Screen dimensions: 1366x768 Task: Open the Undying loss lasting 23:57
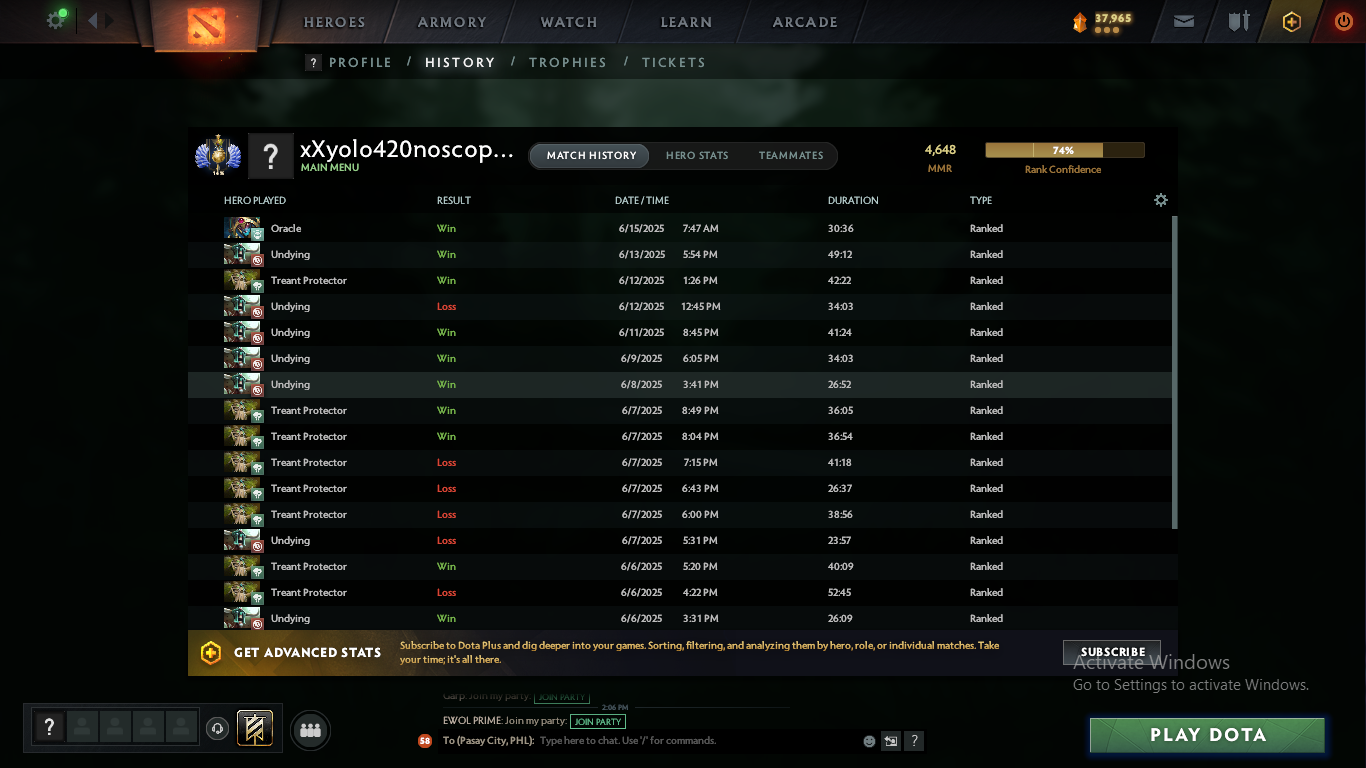coord(680,540)
